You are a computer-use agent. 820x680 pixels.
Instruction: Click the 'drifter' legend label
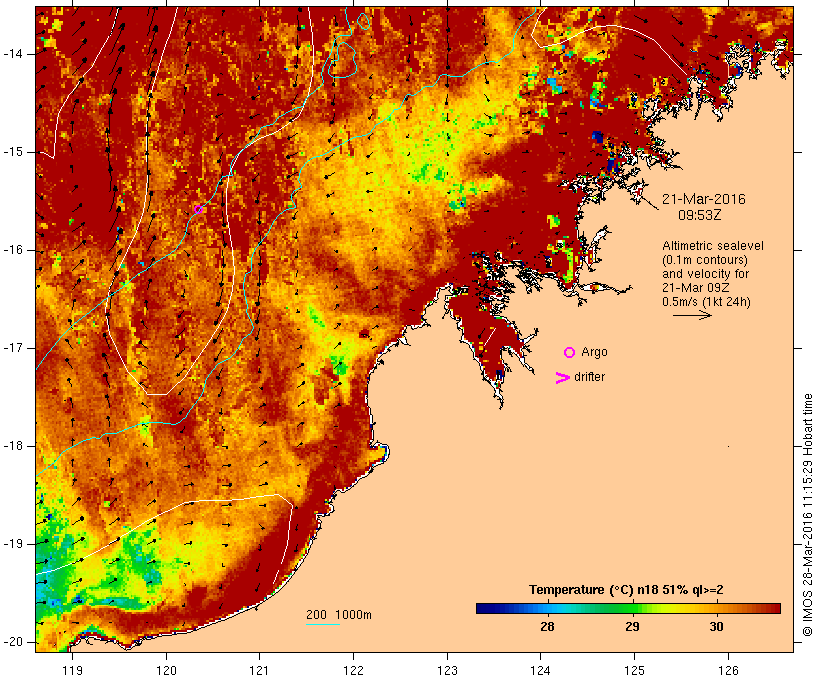tap(589, 377)
